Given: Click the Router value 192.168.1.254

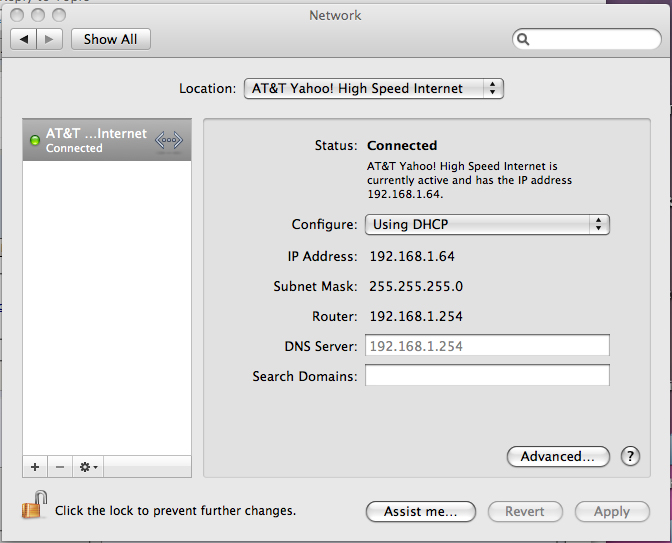Looking at the screenshot, I should pyautogui.click(x=416, y=316).
